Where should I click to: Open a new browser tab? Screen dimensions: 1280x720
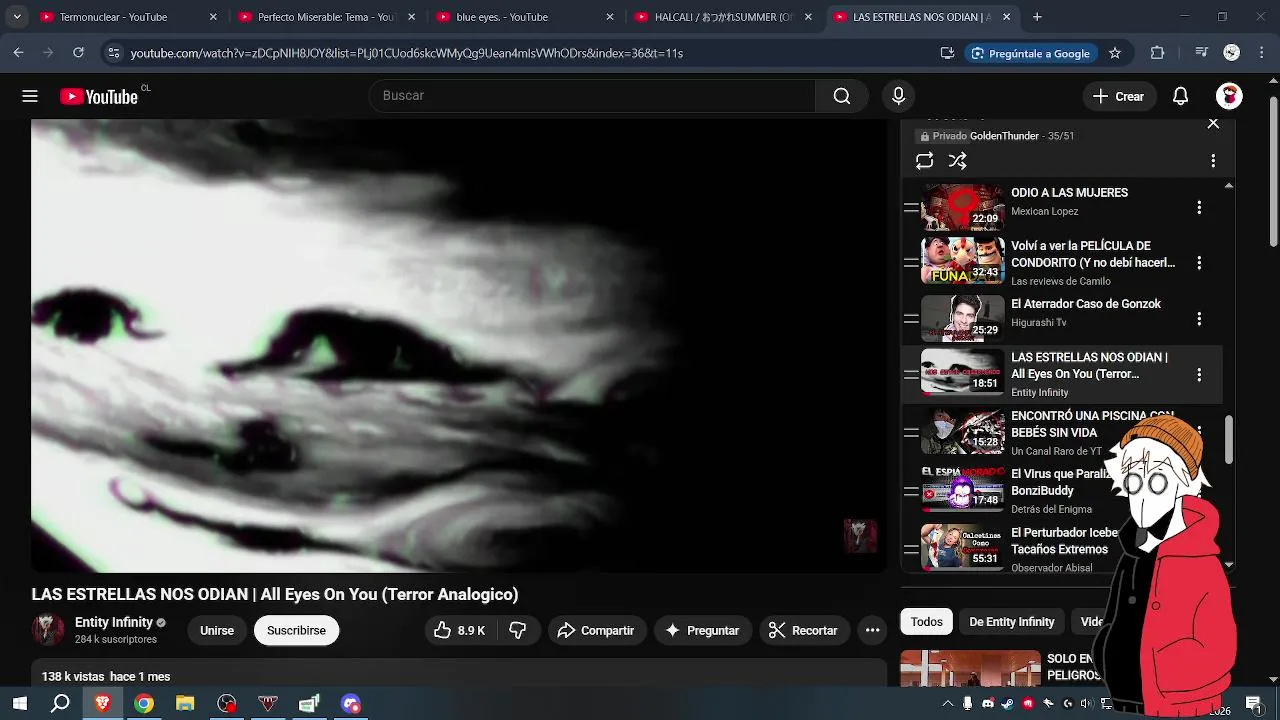[x=1037, y=17]
